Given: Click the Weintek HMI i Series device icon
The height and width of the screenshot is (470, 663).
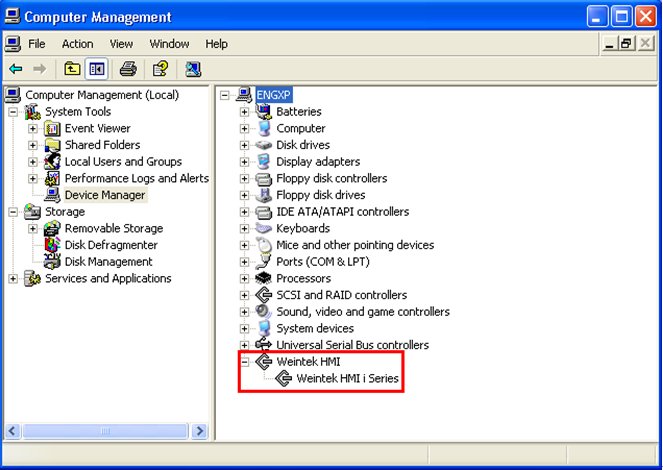Looking at the screenshot, I should point(284,378).
